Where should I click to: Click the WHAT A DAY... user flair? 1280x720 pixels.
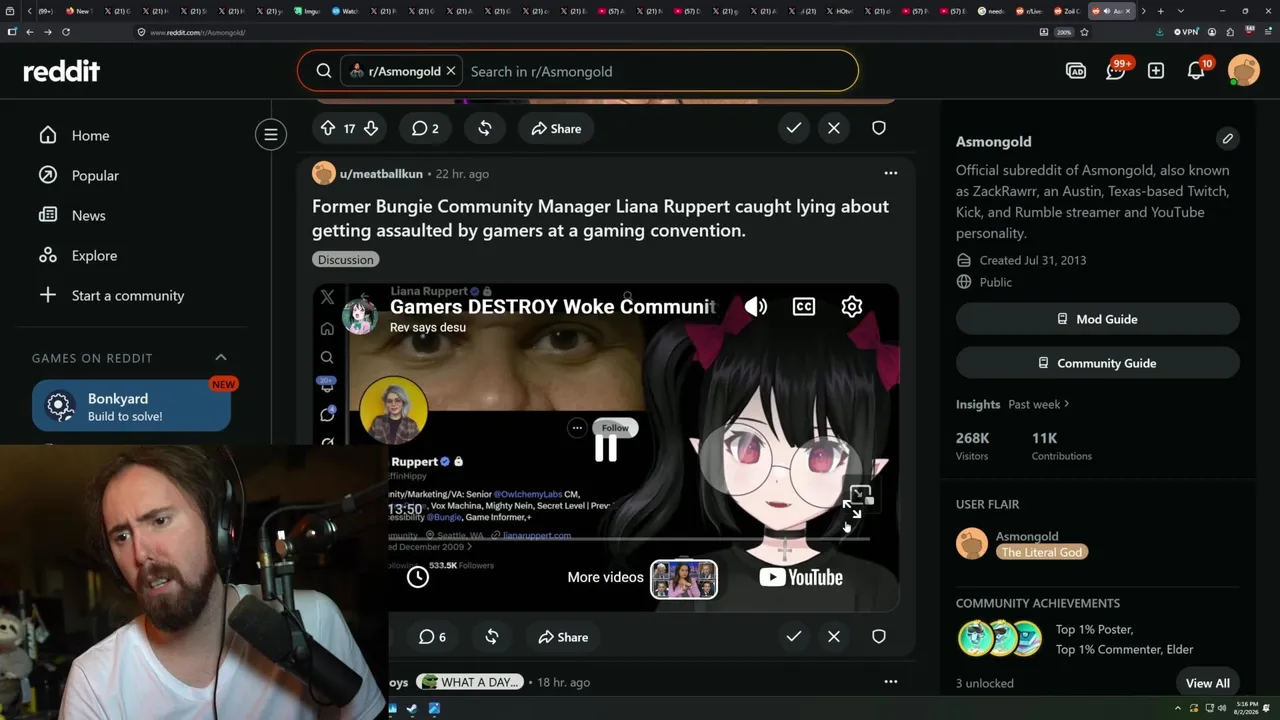coord(470,682)
